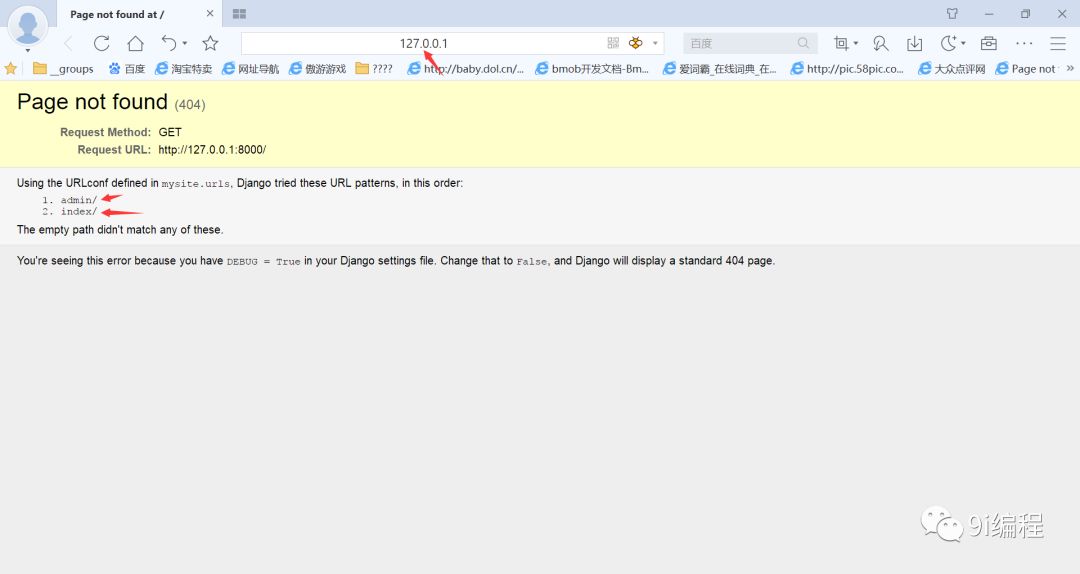Screen dimensions: 1080x574
Task: Expand the address bar dropdown arrow
Action: pyautogui.click(x=655, y=43)
